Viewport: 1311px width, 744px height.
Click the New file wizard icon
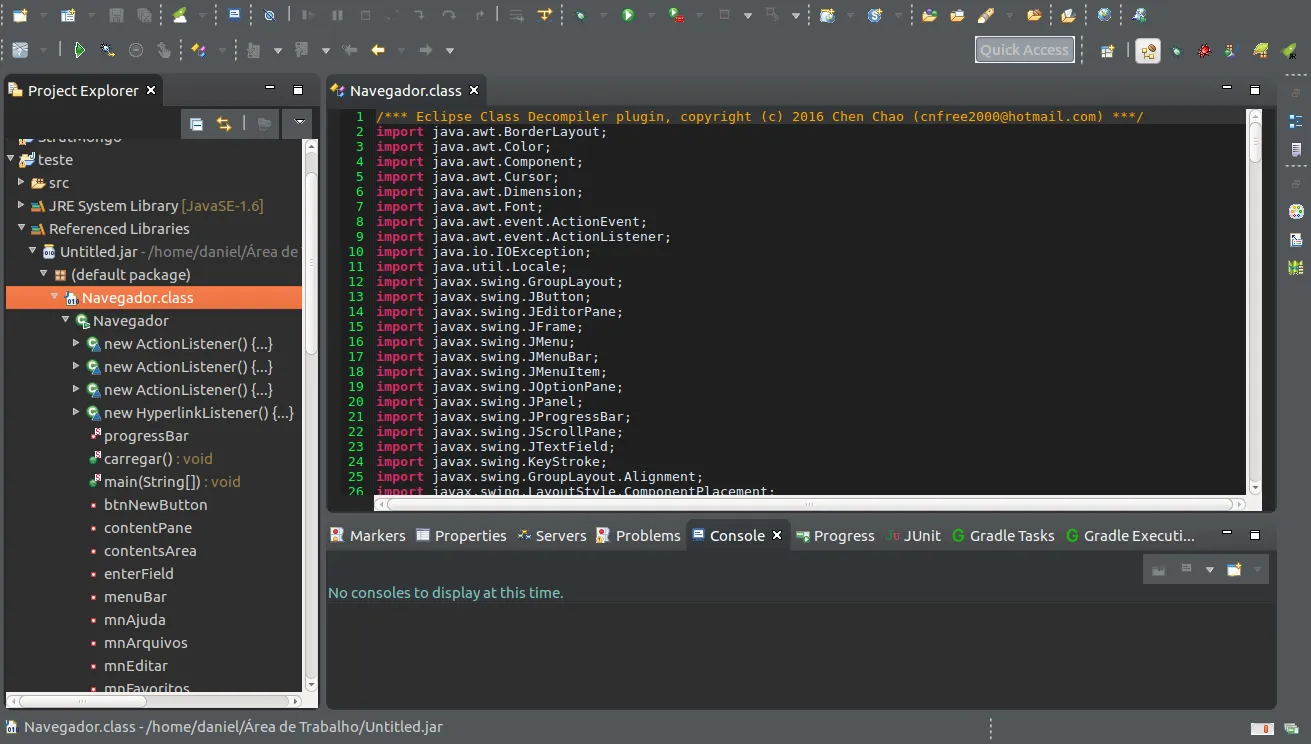(20, 15)
